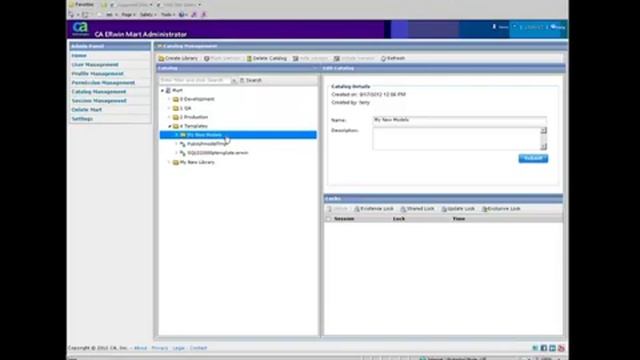Click the YouTube icon in footer
Viewport: 640px width, 360px height.
(561, 348)
